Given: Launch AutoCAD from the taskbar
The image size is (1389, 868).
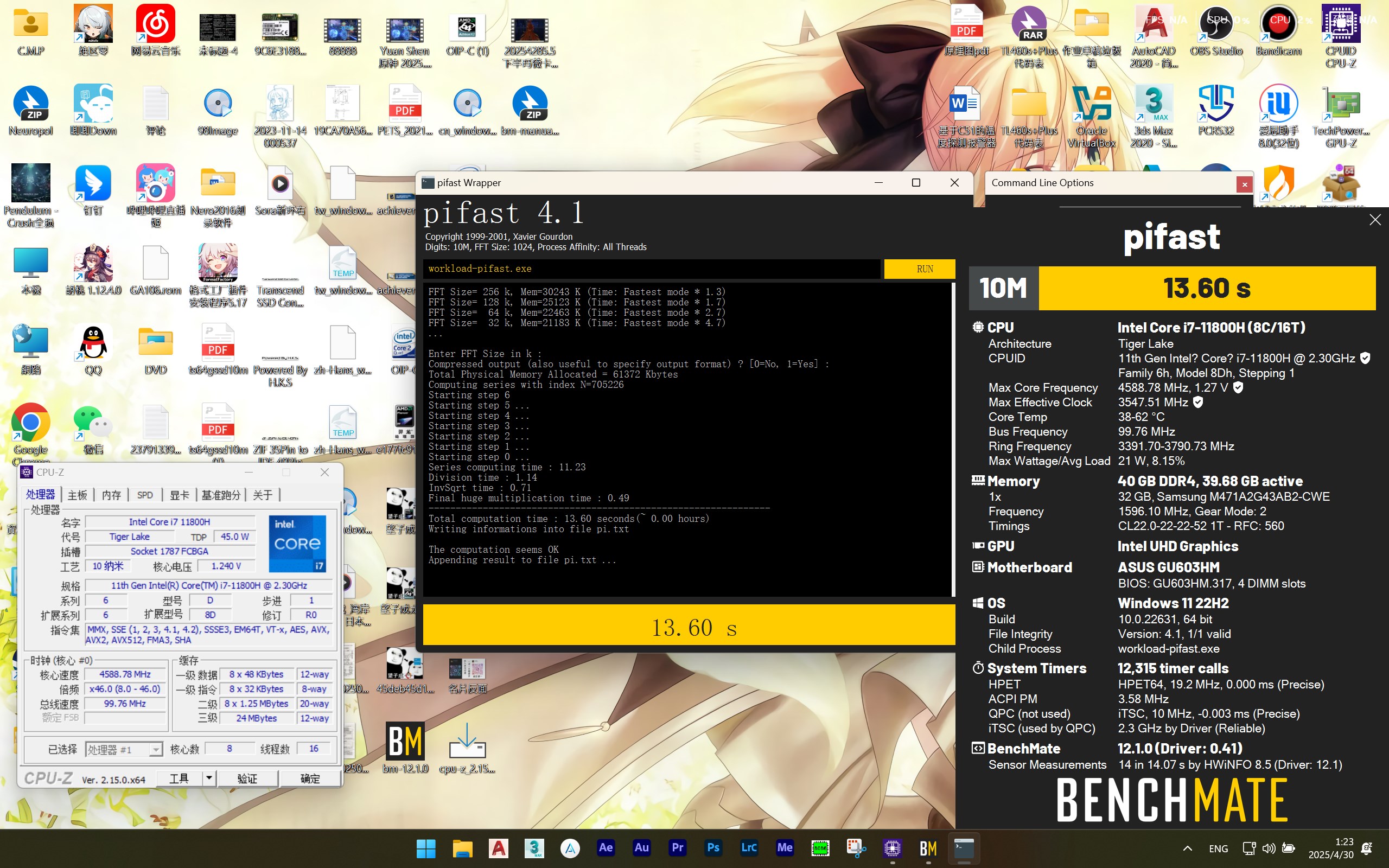Looking at the screenshot, I should [x=498, y=848].
